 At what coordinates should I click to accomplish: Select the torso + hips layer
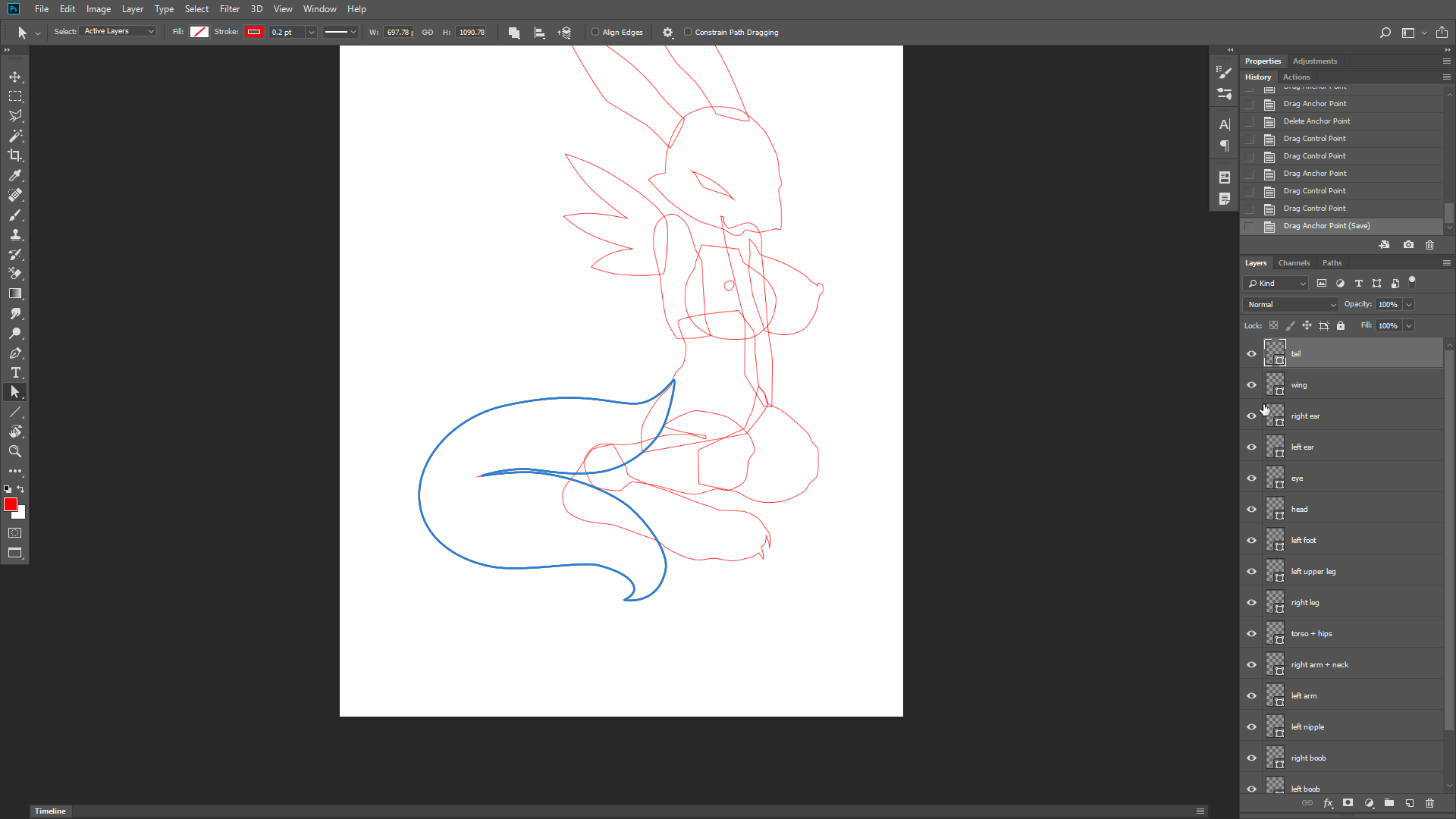pos(1311,633)
